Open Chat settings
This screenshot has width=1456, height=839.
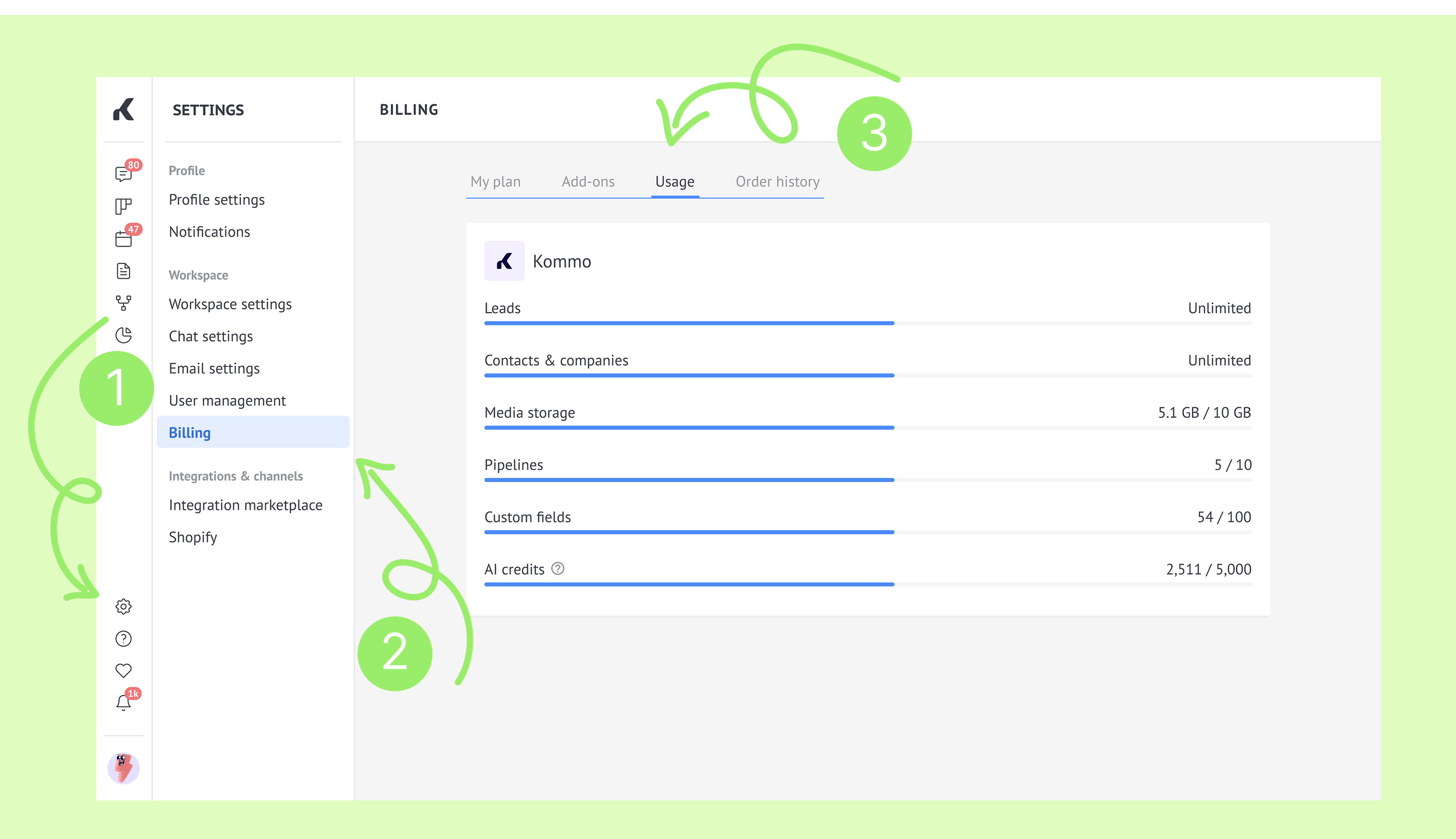(210, 337)
